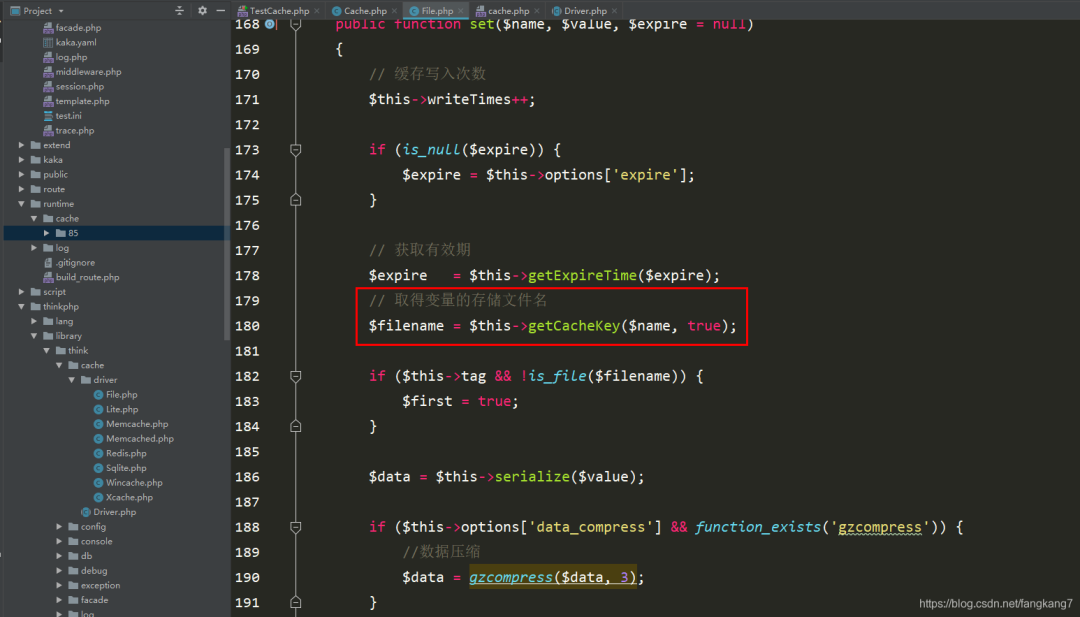Click line number 180 in gutter
This screenshot has height=617, width=1080.
247,326
